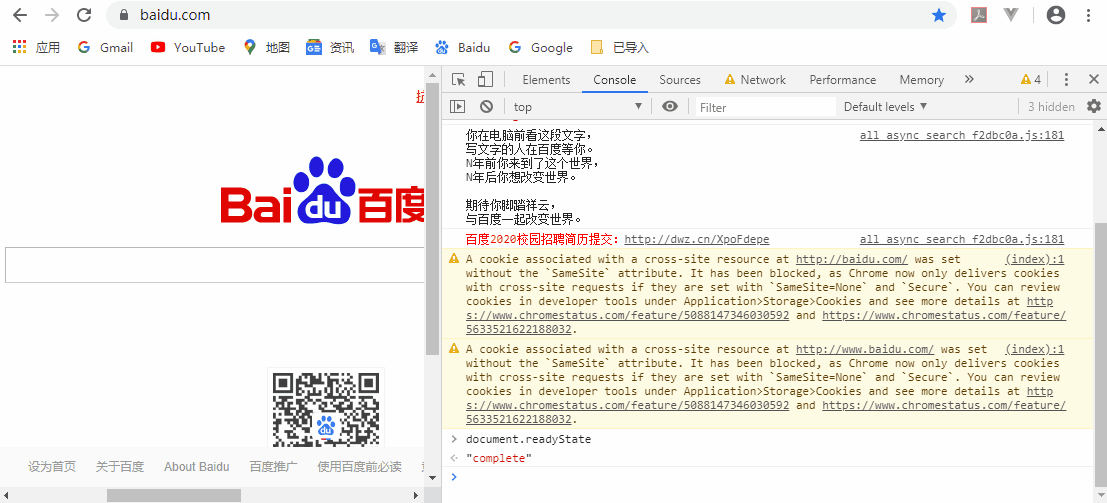Open the 翻译 translate bookmark

coord(394,47)
